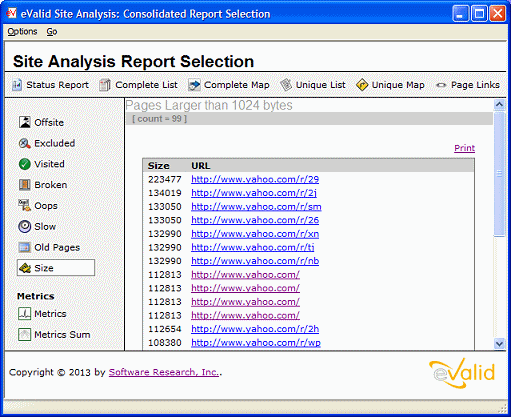Image resolution: width=511 pixels, height=417 pixels.
Task: Select Old Pages report
Action: (57, 247)
